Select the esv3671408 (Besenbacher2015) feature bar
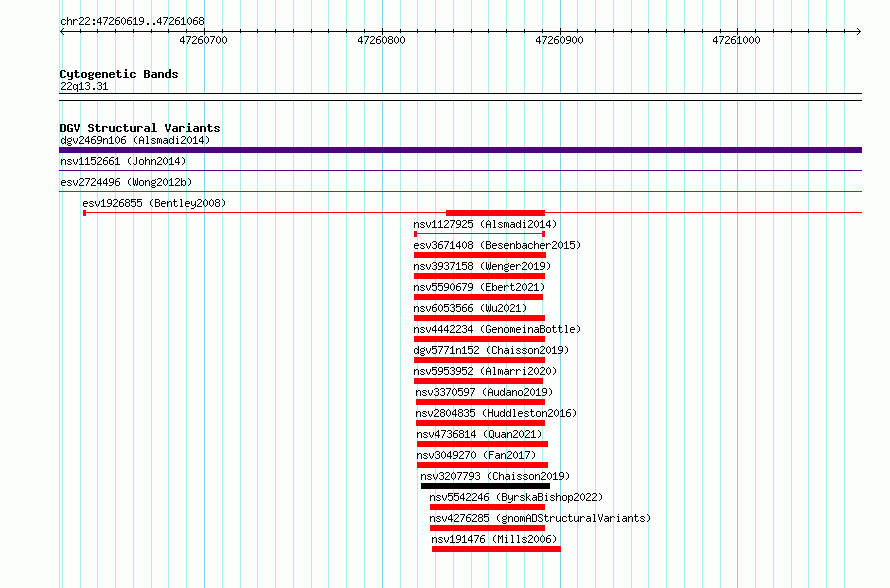The image size is (890, 588). (480, 255)
